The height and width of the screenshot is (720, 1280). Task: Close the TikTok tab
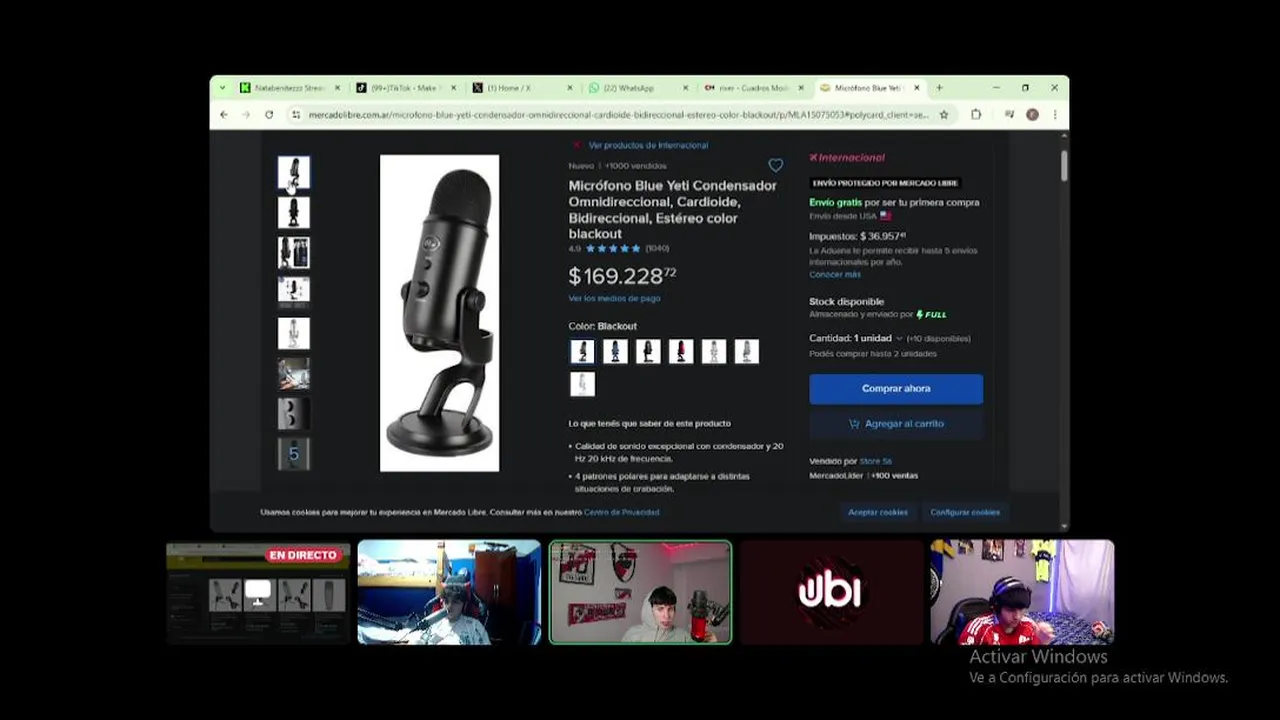click(x=453, y=88)
